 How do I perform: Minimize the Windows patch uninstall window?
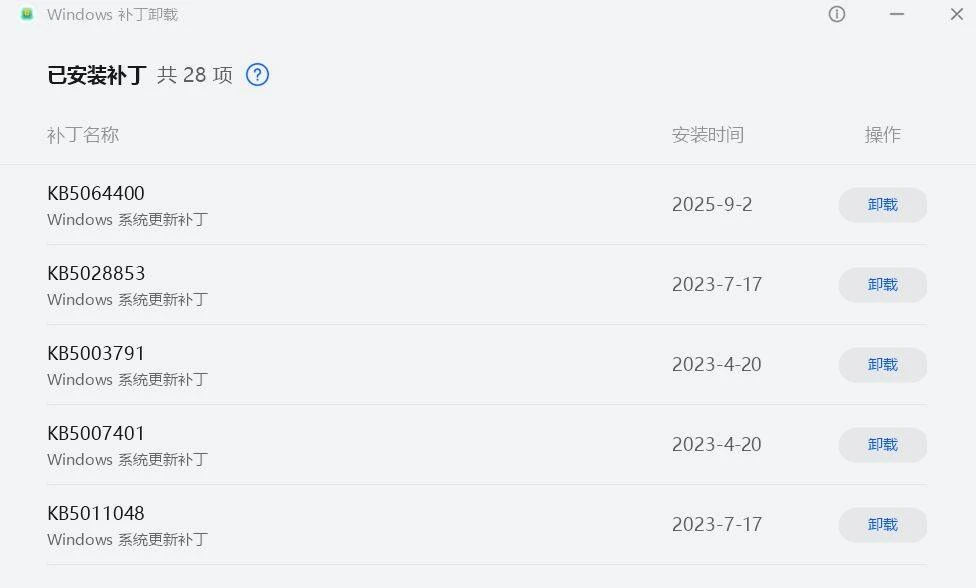click(897, 14)
